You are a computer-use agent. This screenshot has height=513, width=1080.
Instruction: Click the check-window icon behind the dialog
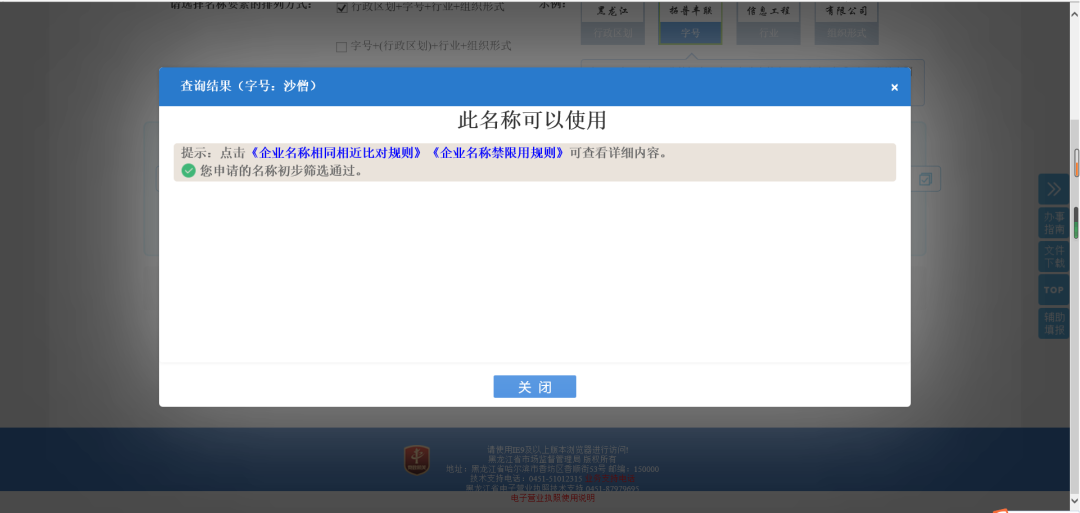[926, 179]
